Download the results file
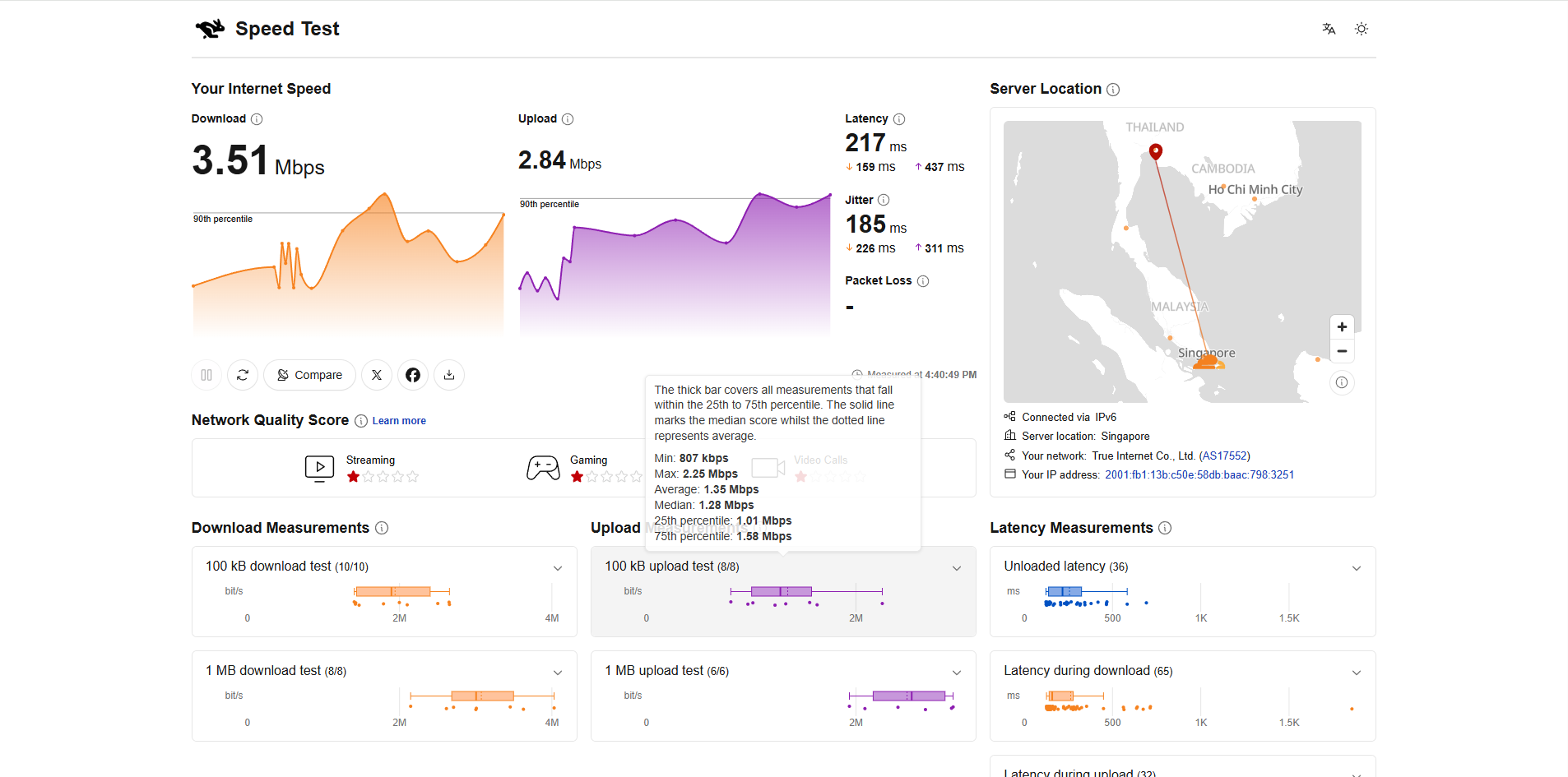Screen dimensions: 1568x777 (449, 375)
